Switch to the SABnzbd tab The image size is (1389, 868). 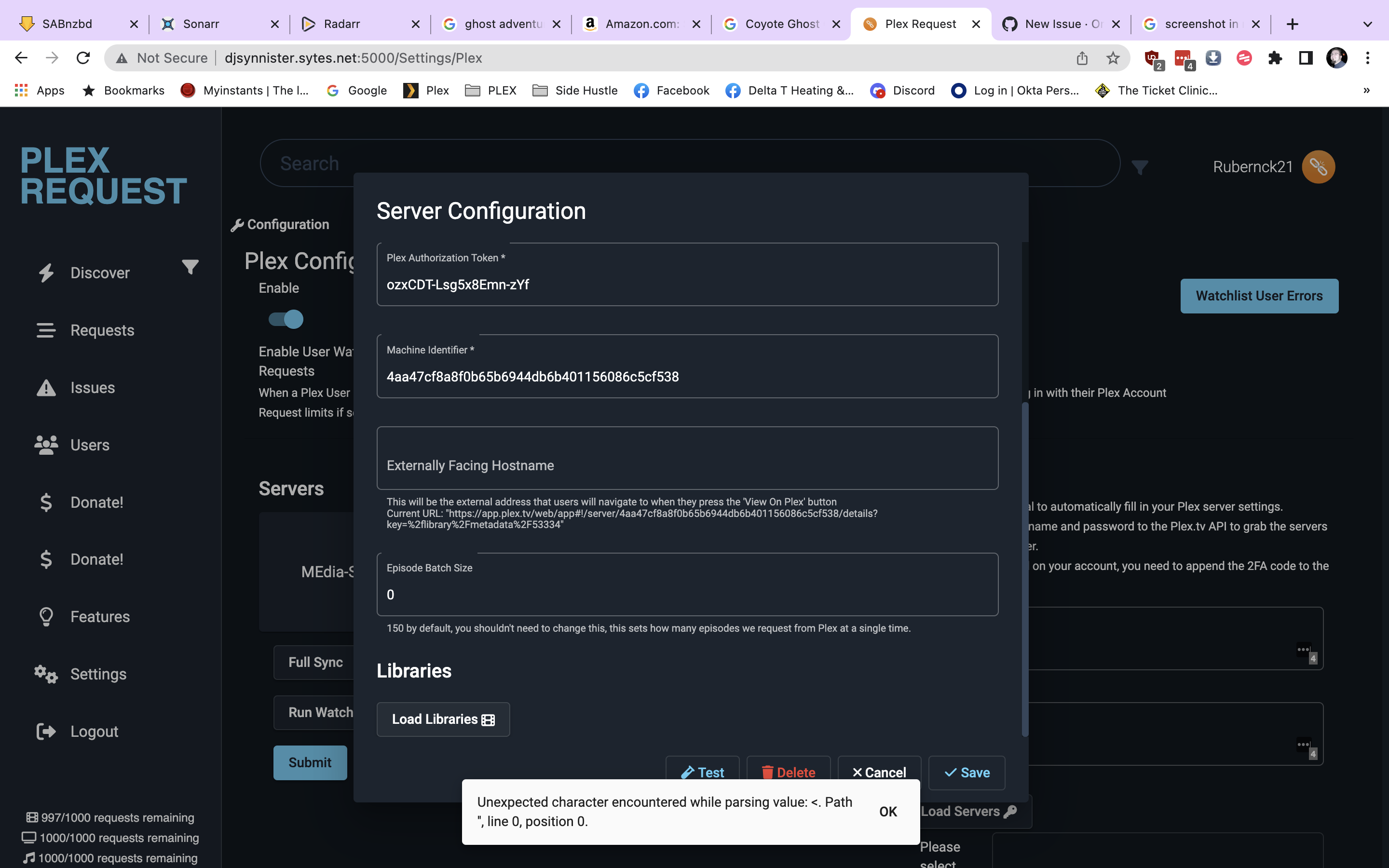coord(67,24)
